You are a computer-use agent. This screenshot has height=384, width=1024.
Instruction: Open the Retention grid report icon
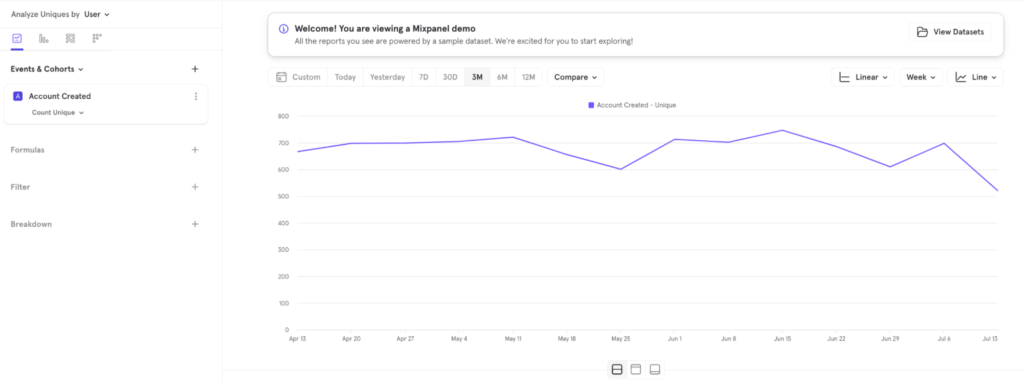click(x=97, y=39)
